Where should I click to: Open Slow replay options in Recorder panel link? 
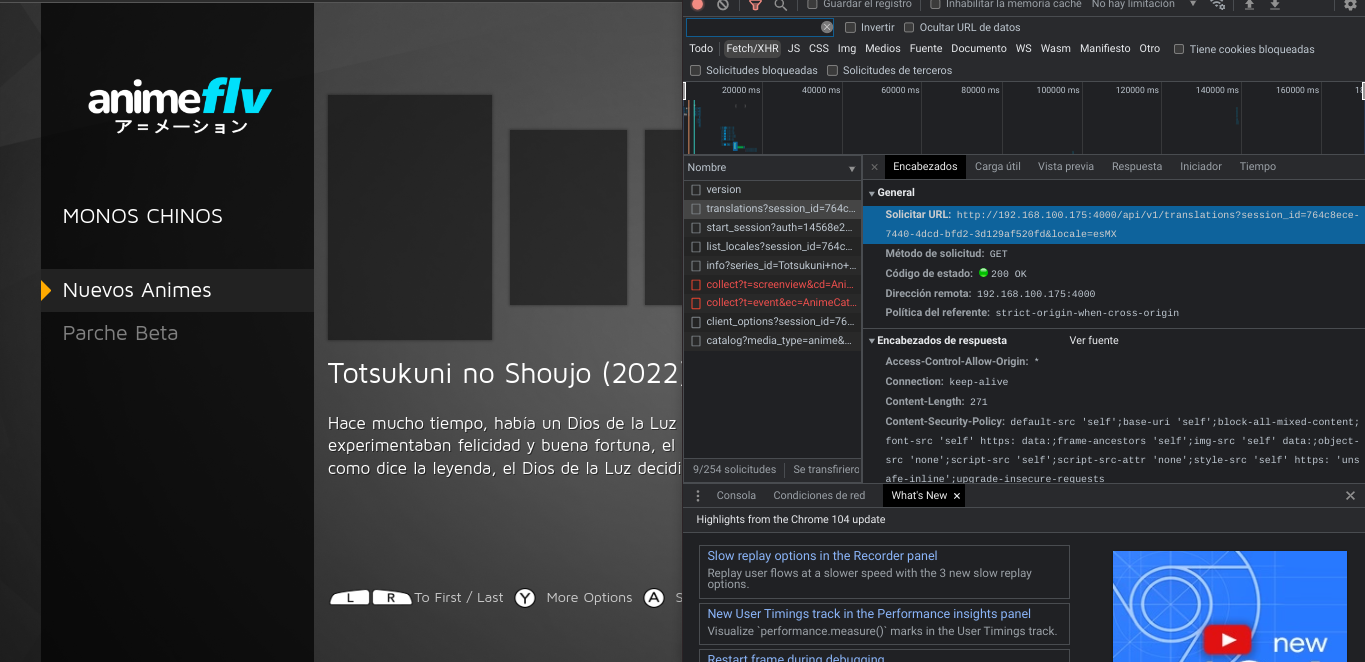click(x=822, y=556)
